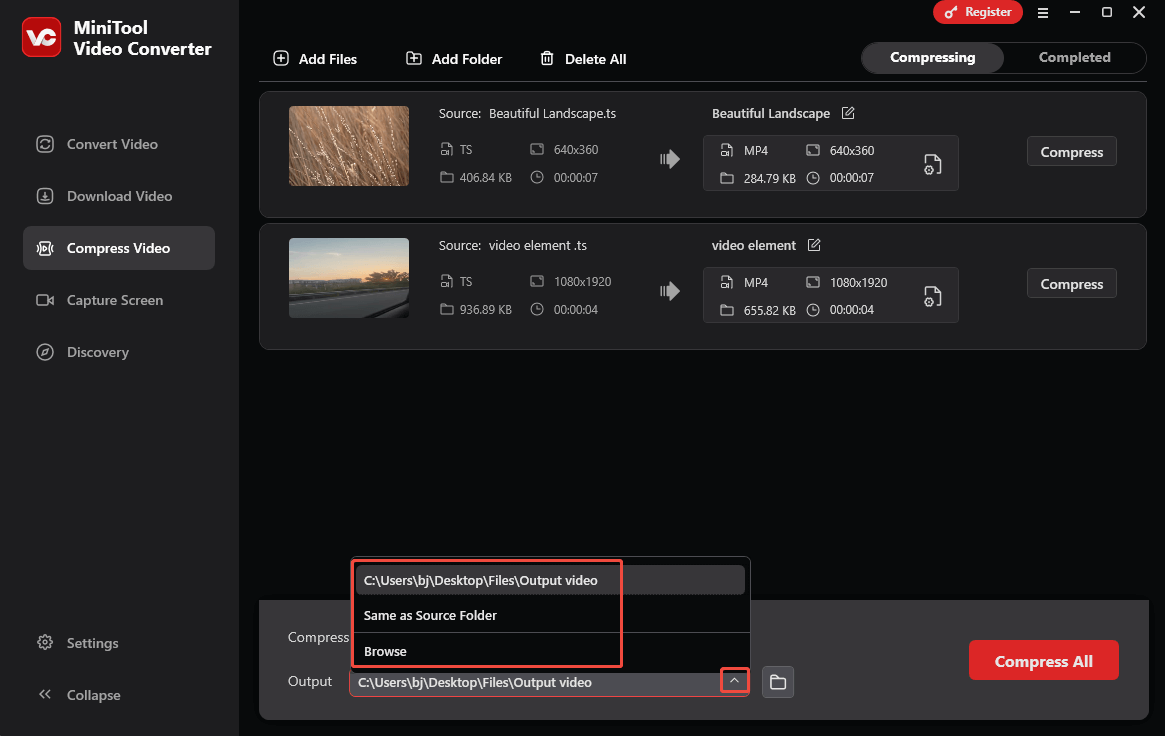Click the Settings gear icon
Viewport: 1165px width, 736px height.
[45, 642]
